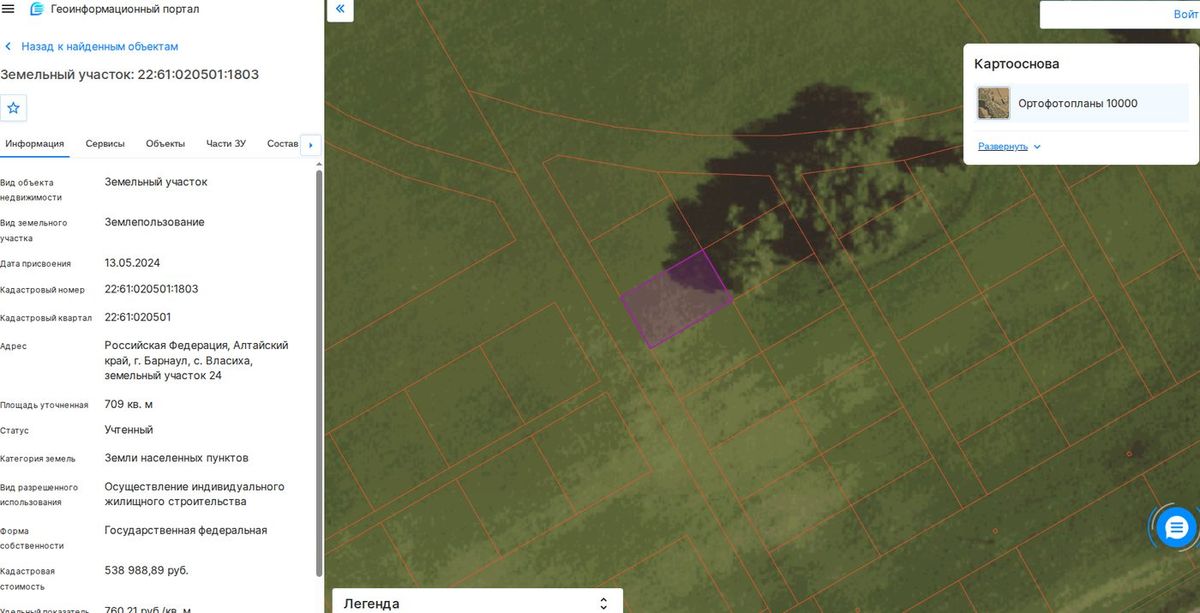Collapse the side panel with double-arrow icon

(x=340, y=9)
